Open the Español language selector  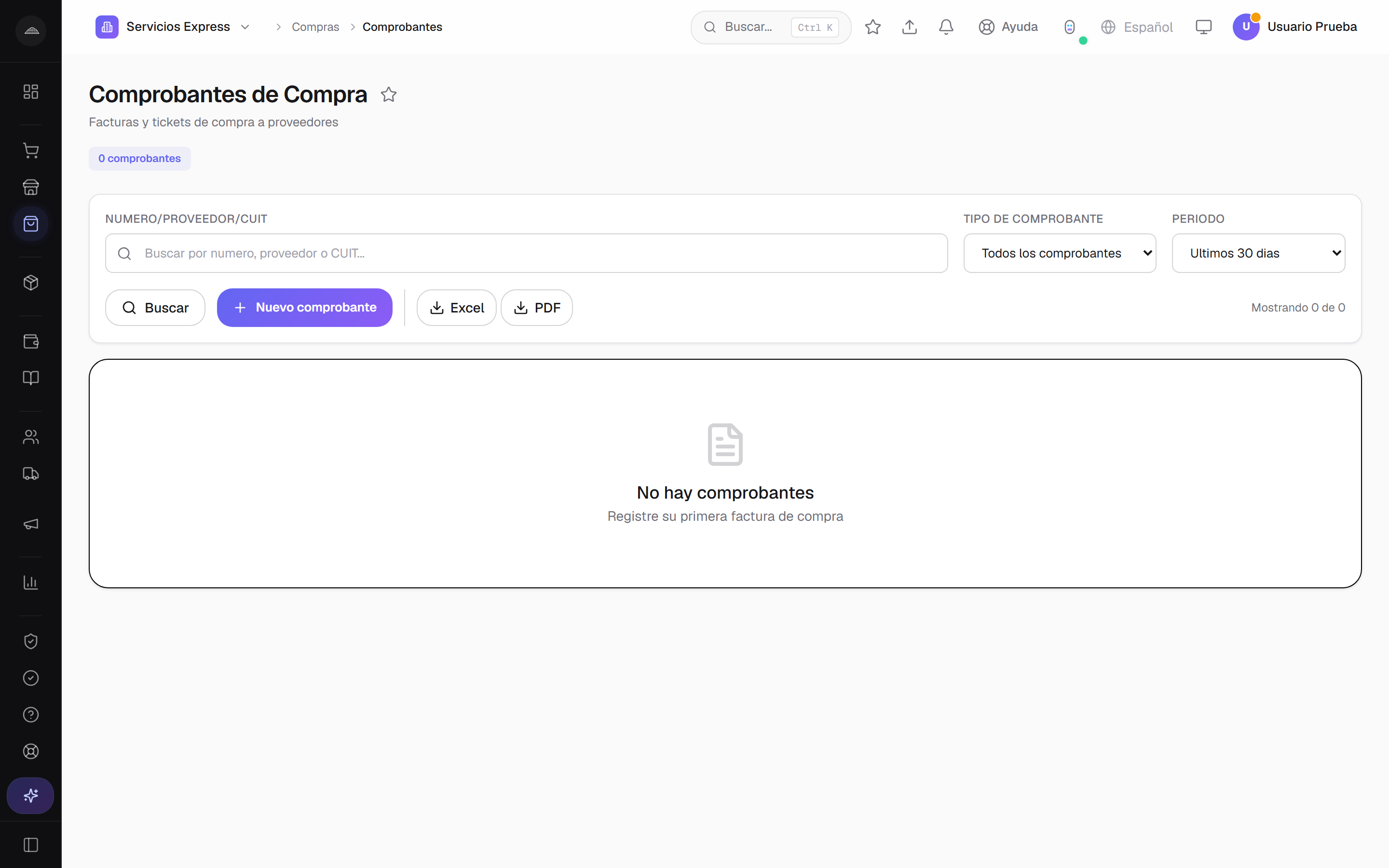[x=1136, y=27]
